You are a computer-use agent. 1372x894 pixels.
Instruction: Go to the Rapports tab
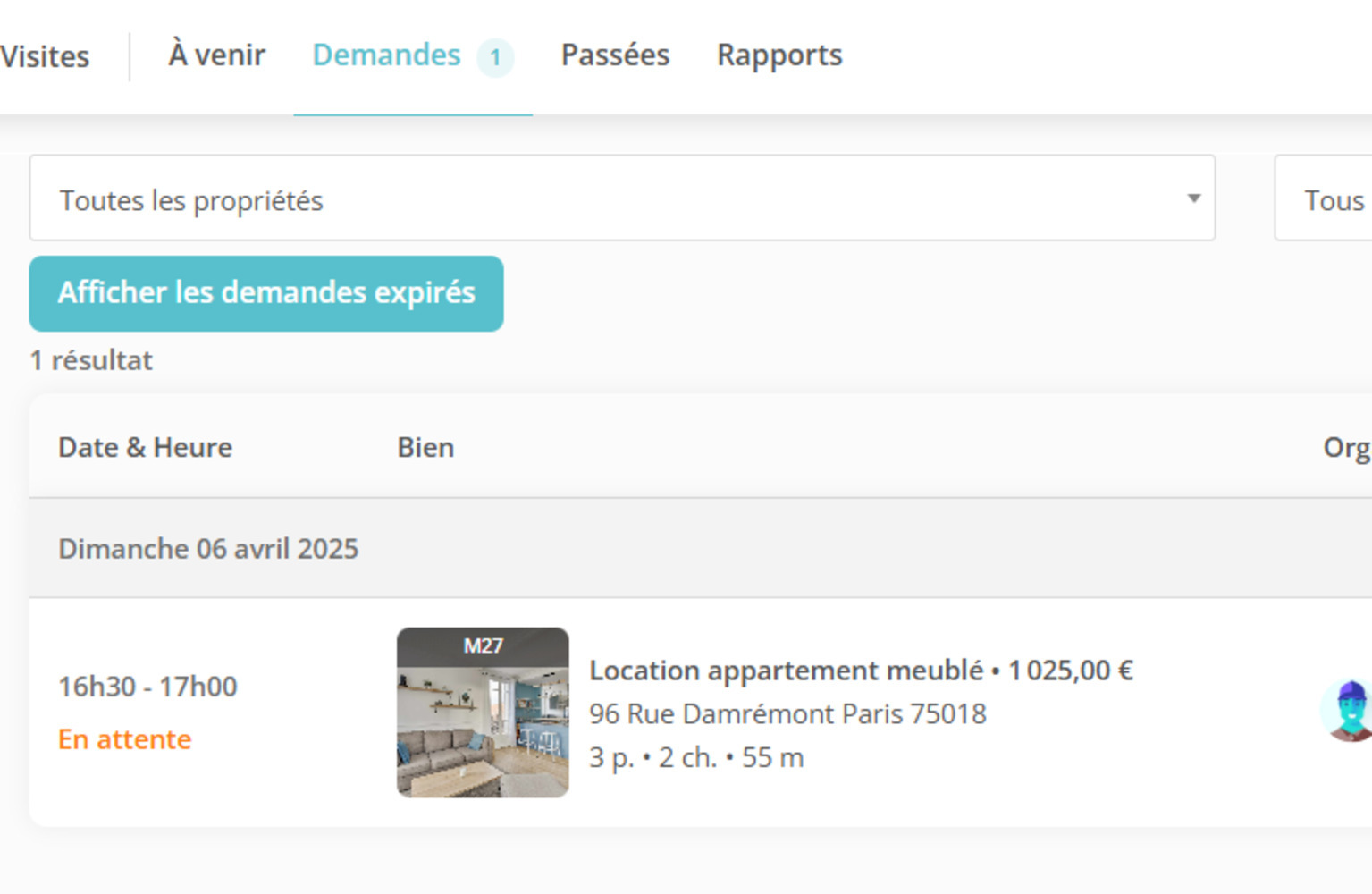[779, 55]
